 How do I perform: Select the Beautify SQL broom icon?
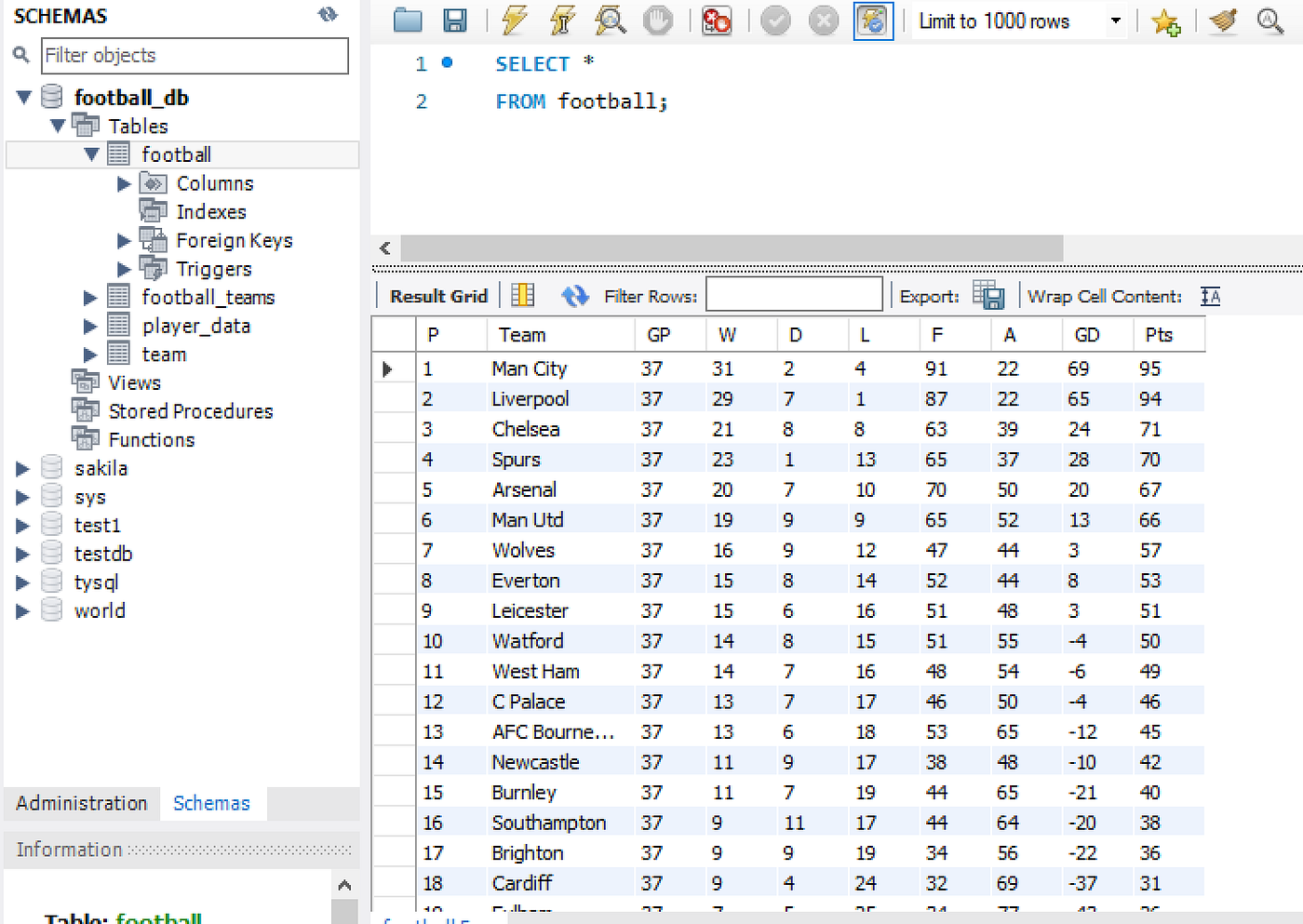coord(1222,20)
